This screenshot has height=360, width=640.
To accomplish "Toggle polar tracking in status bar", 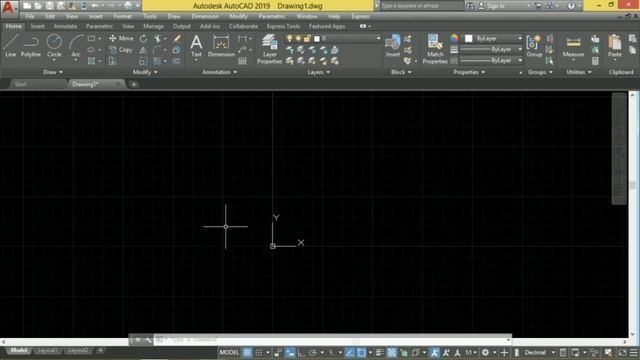I will tap(313, 353).
